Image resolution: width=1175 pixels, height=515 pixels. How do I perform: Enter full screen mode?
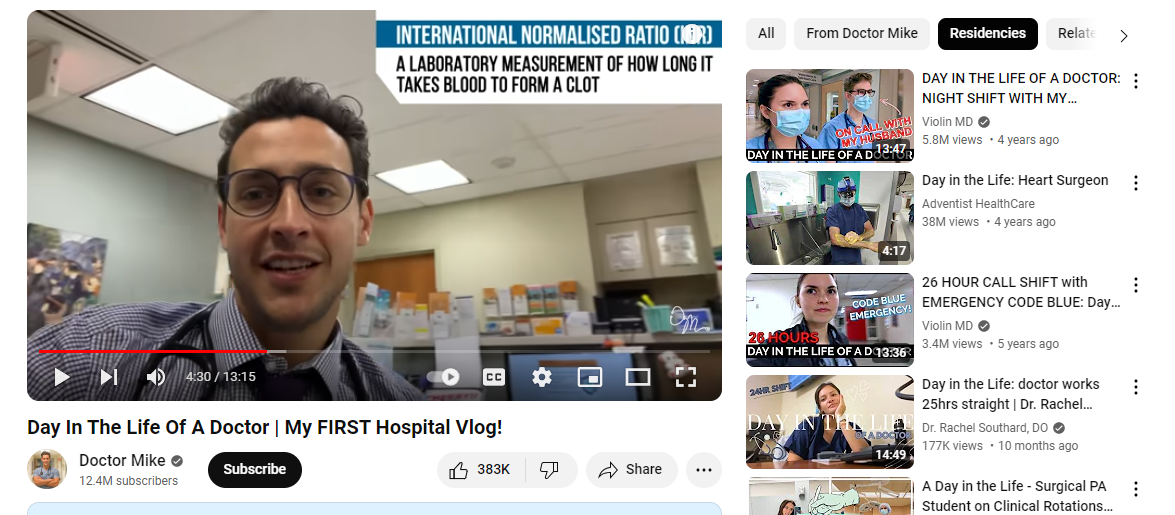pos(686,377)
